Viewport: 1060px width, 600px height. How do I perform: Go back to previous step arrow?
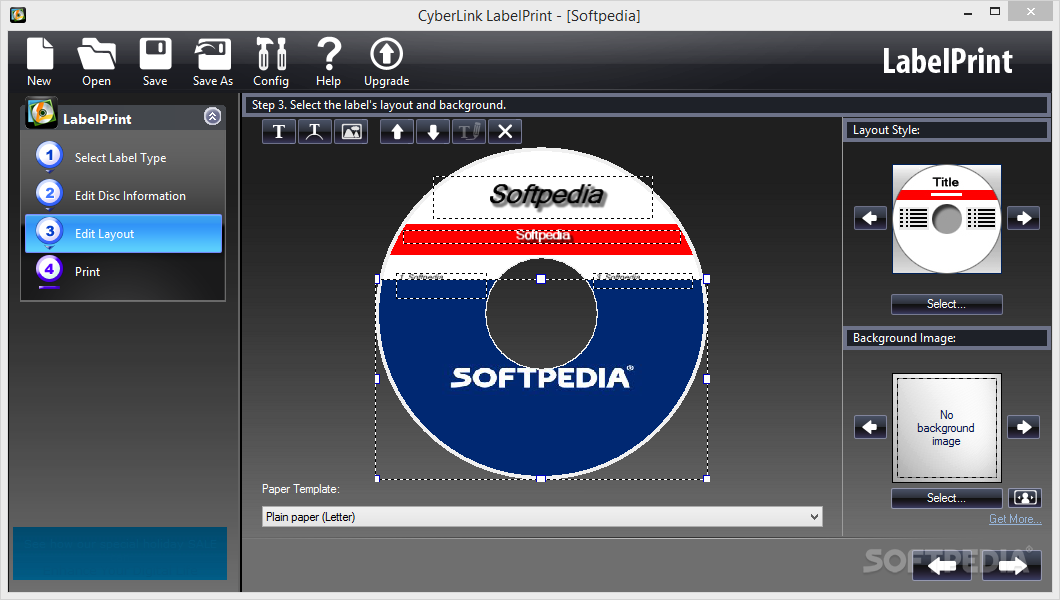pos(942,565)
